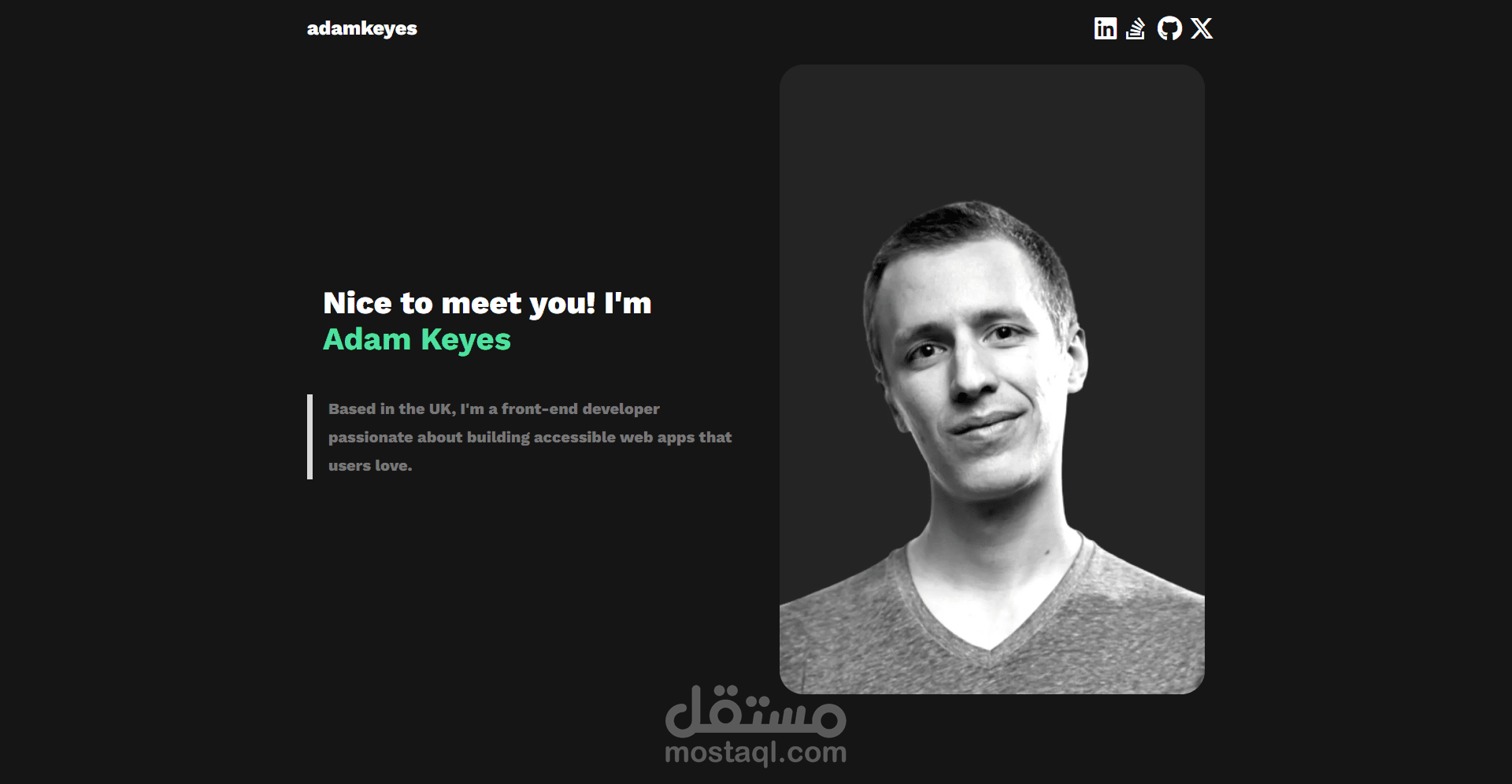Click 'Nice to meet you! I'm' heading
Screen dimensions: 1512x784
pos(487,303)
